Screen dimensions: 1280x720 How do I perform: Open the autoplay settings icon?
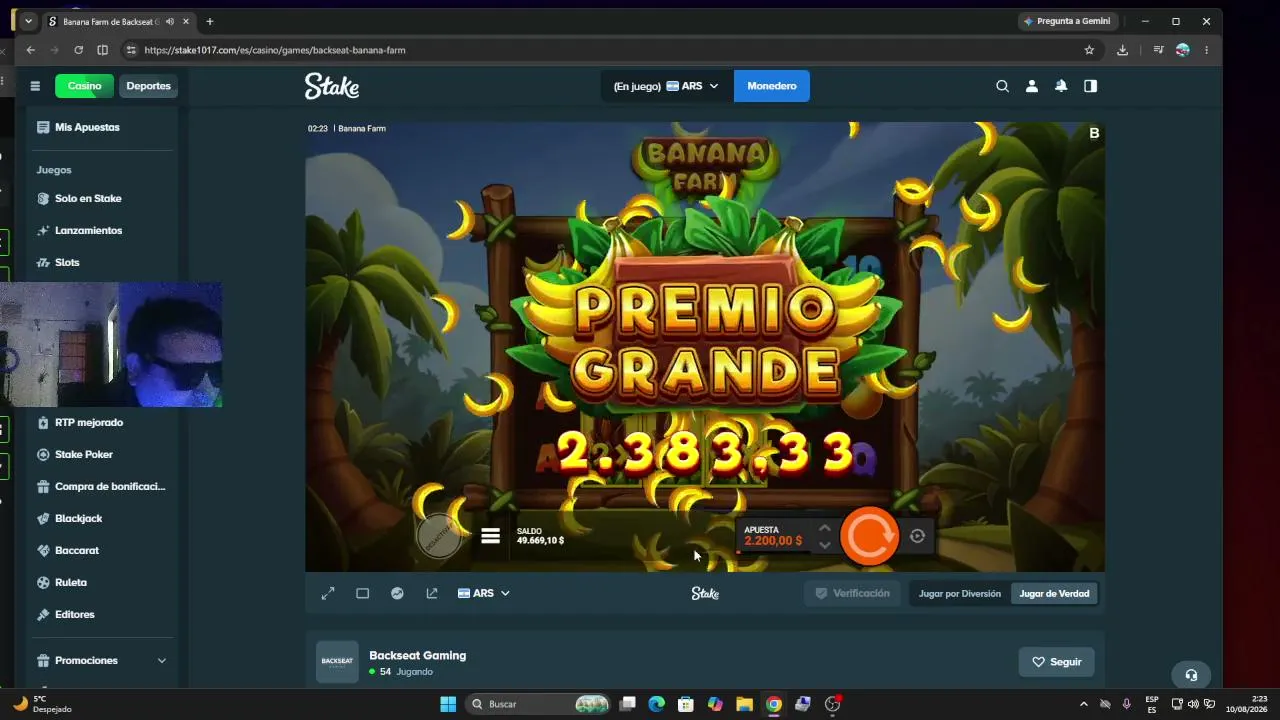coord(917,536)
